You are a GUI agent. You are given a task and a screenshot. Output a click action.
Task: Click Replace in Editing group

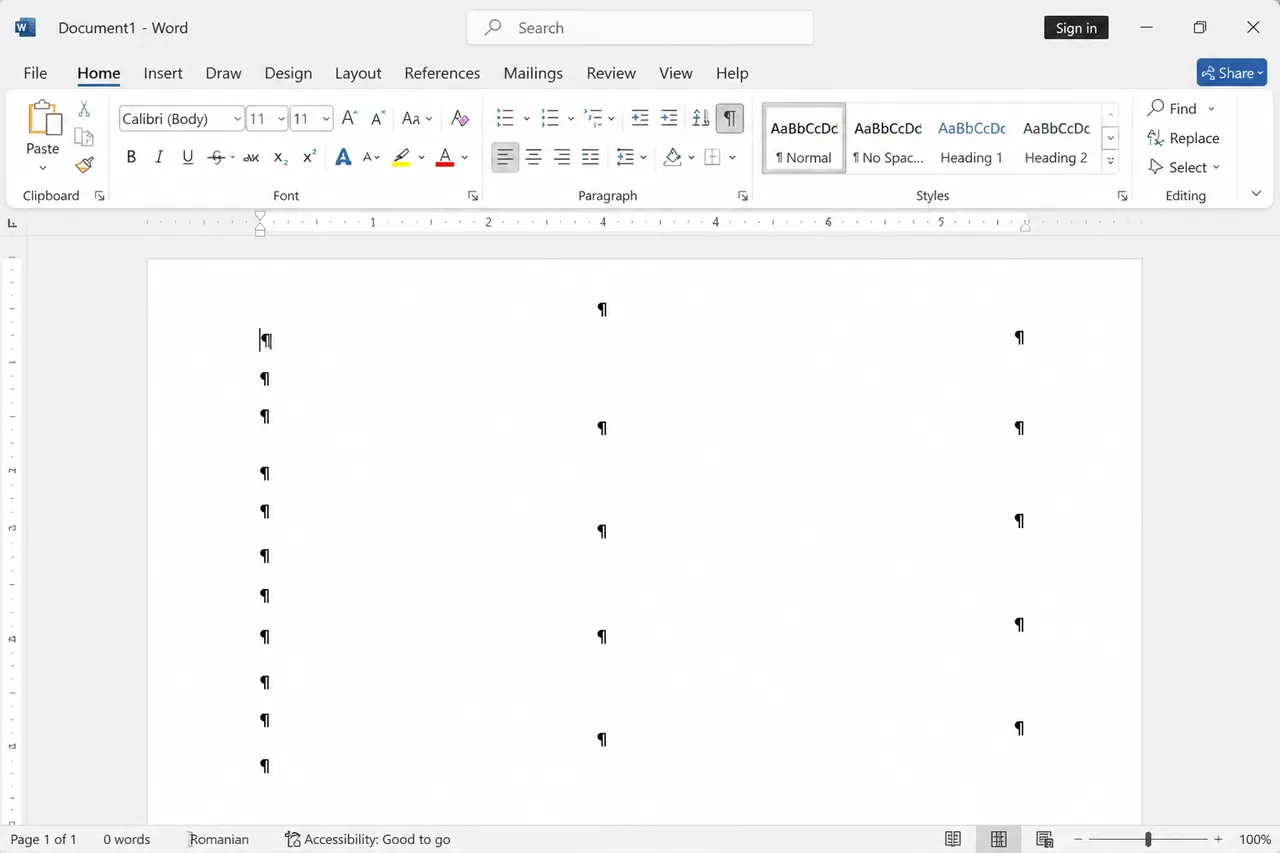click(1183, 138)
